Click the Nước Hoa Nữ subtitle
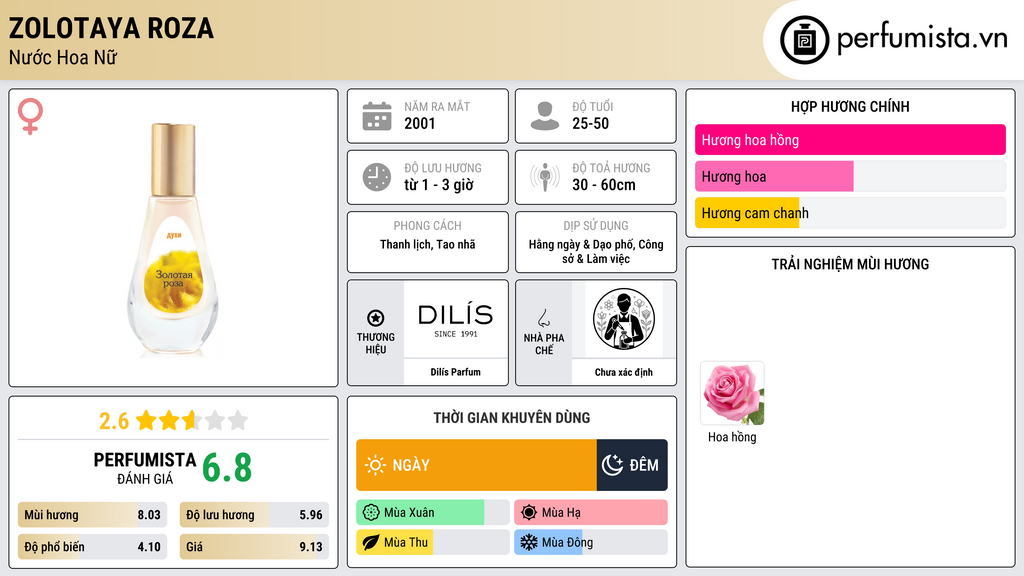The image size is (1024, 576). 63,57
